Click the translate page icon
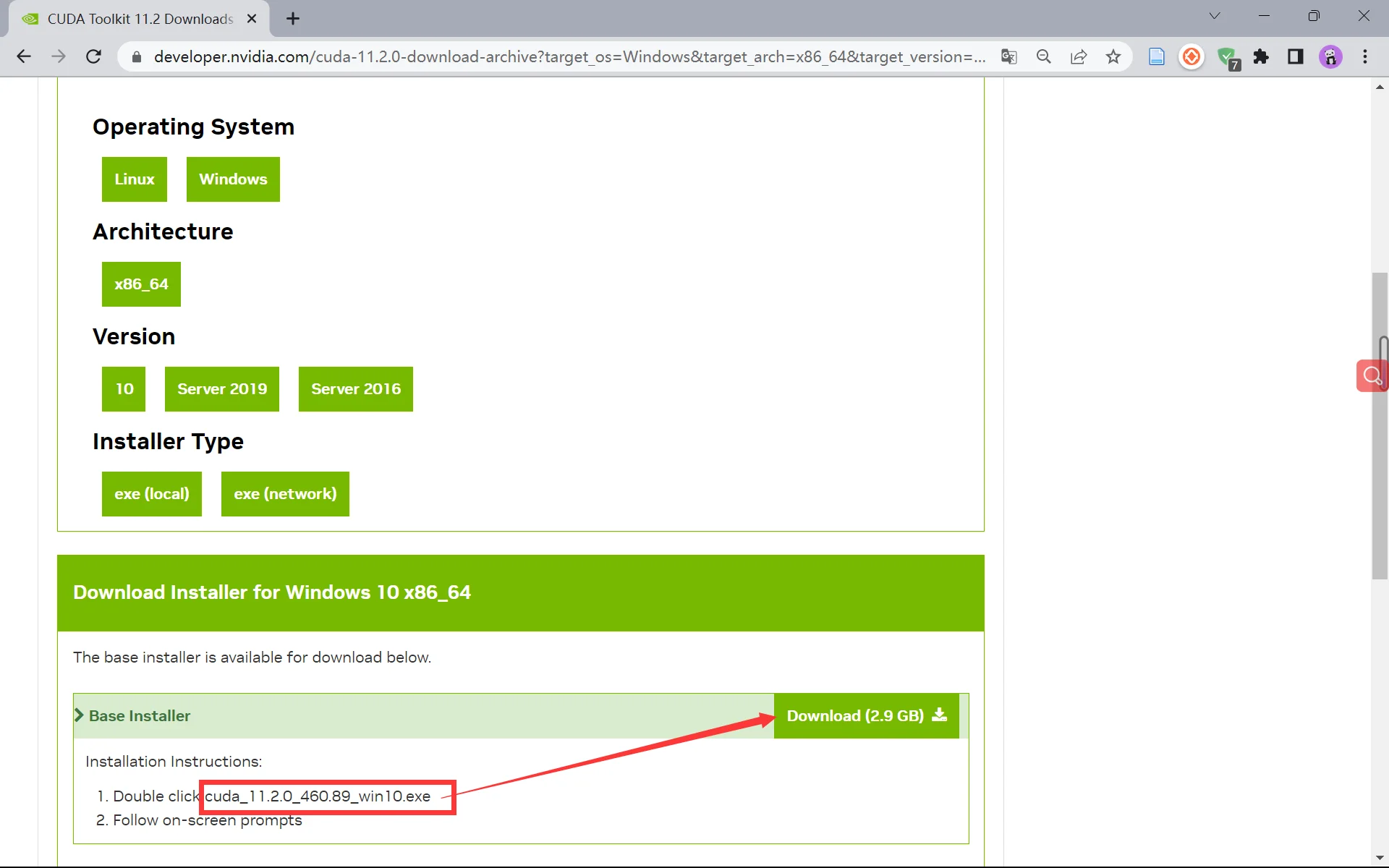The image size is (1389, 868). (x=1008, y=56)
